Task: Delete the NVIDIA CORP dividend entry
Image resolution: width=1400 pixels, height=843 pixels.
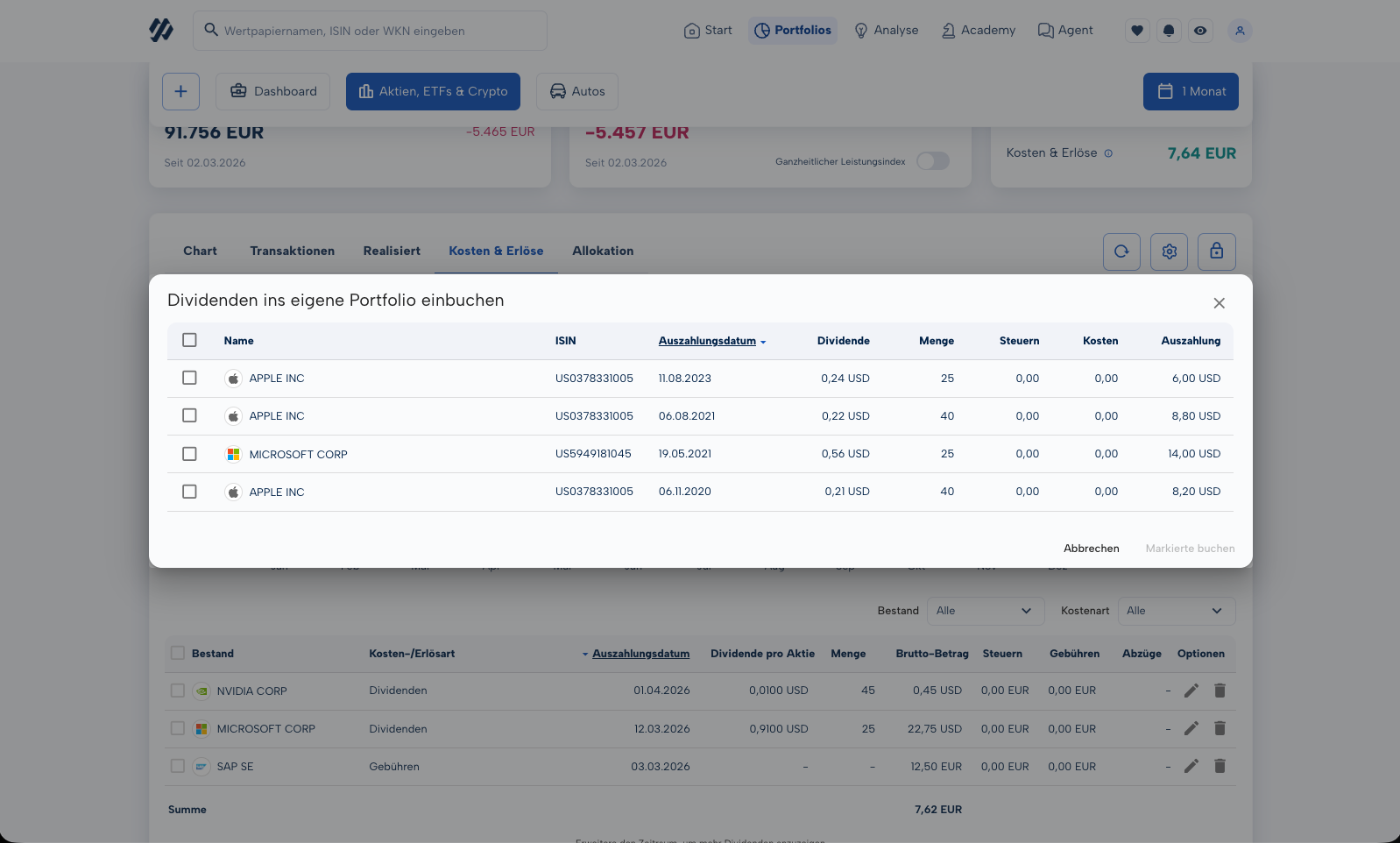Action: pos(1220,691)
